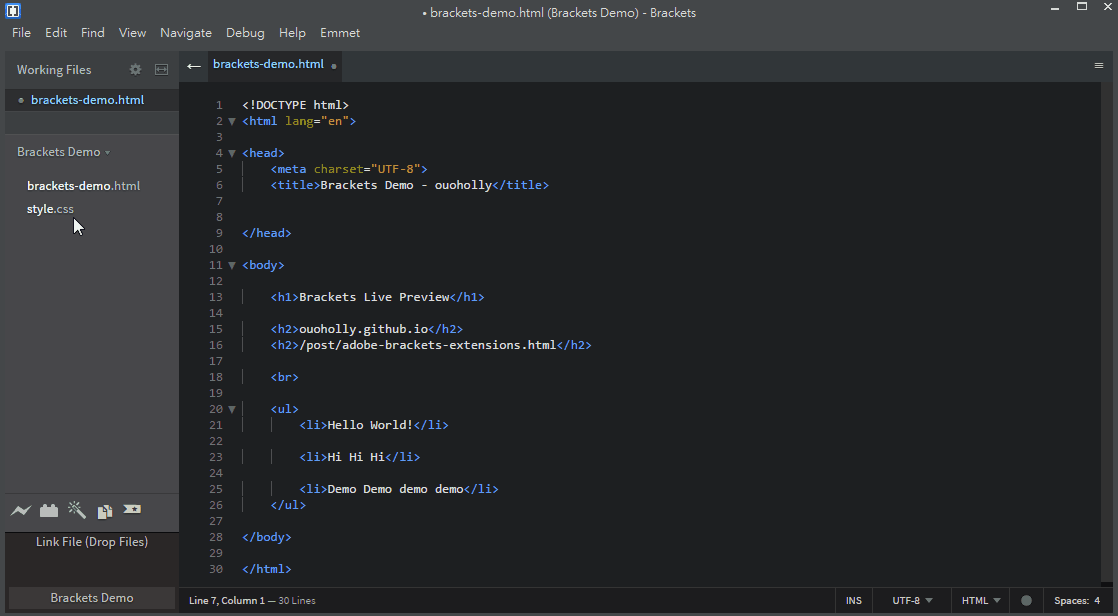The image size is (1118, 616).
Task: Open the UTF-8 encoding dropdown
Action: [x=911, y=601]
